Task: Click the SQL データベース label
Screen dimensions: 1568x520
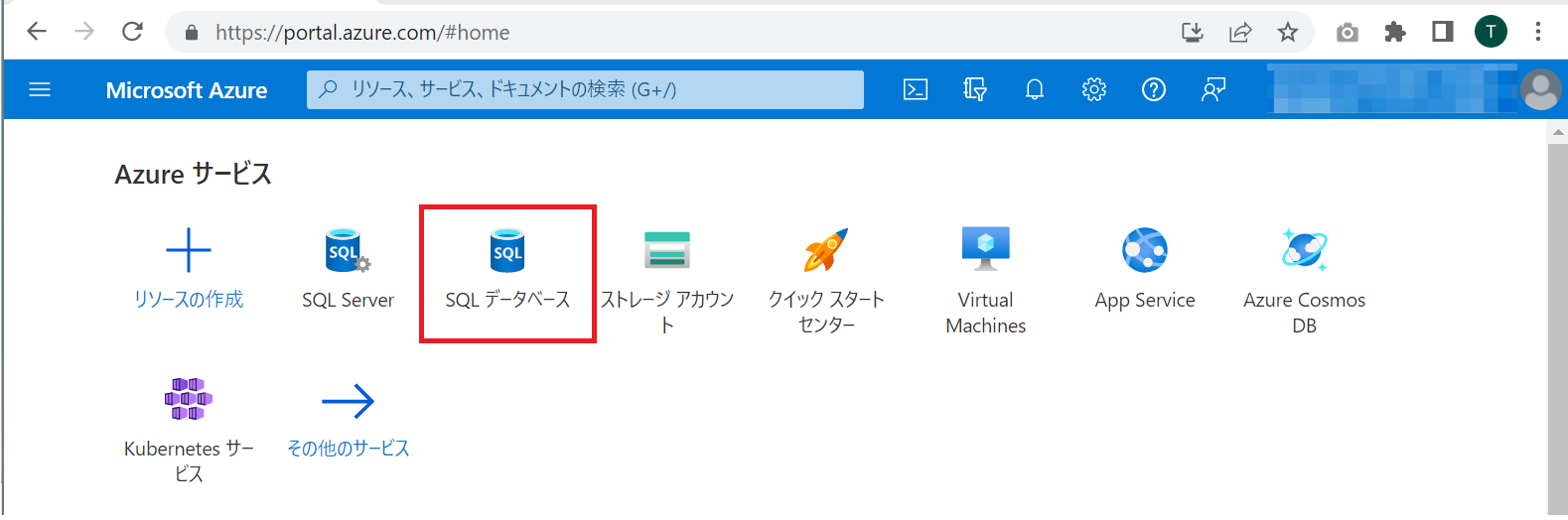Action: pos(507,300)
